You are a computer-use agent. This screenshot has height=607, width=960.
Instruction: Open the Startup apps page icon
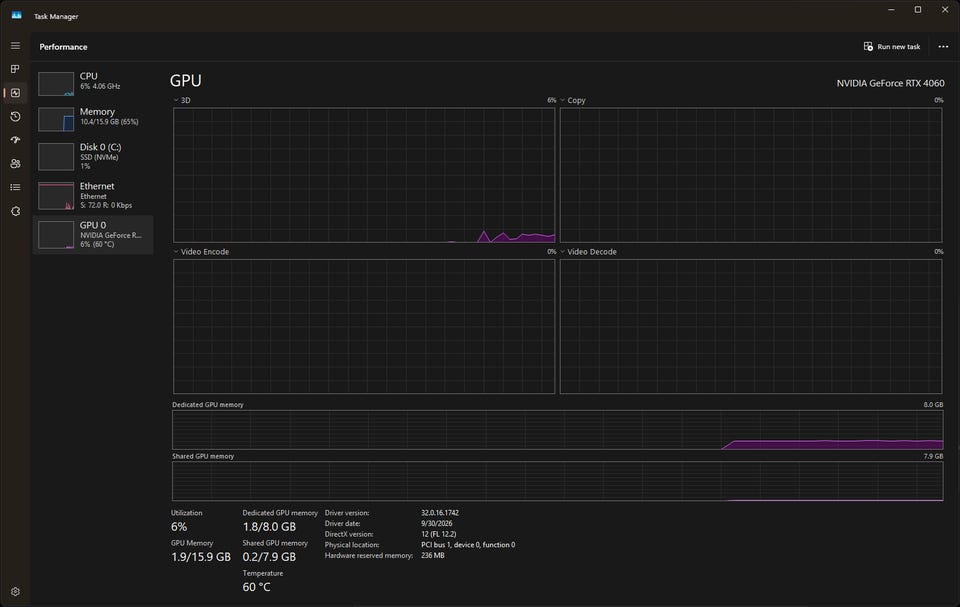click(x=15, y=140)
